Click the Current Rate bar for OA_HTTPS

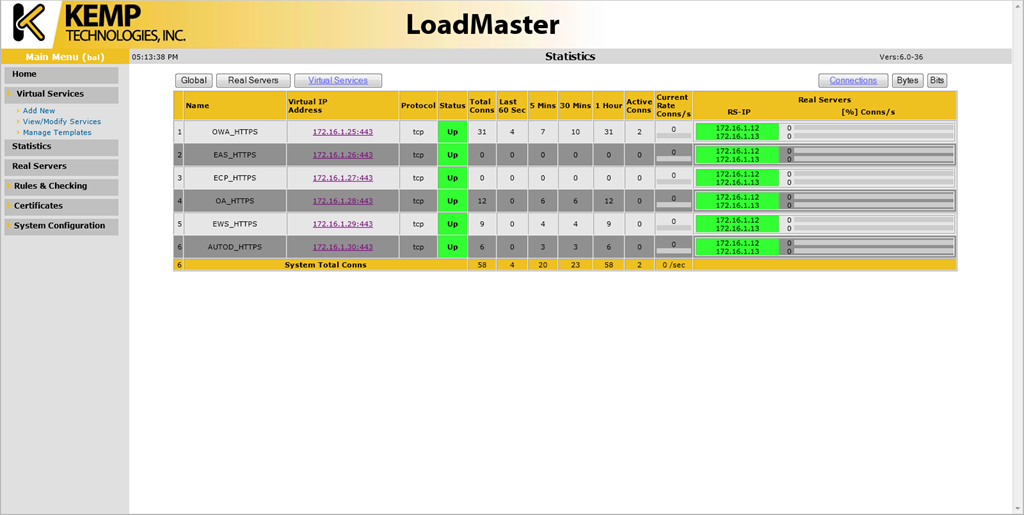point(673,205)
